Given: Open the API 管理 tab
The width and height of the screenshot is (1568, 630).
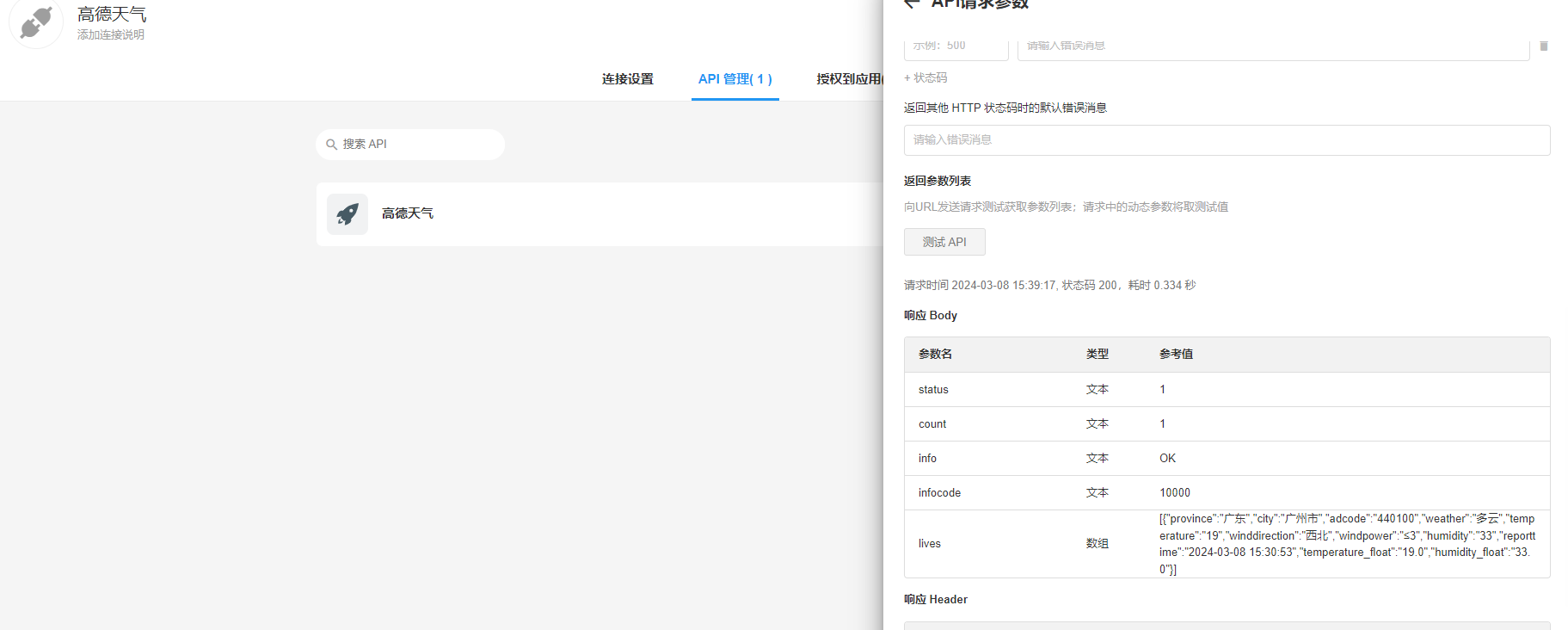Looking at the screenshot, I should tap(735, 79).
